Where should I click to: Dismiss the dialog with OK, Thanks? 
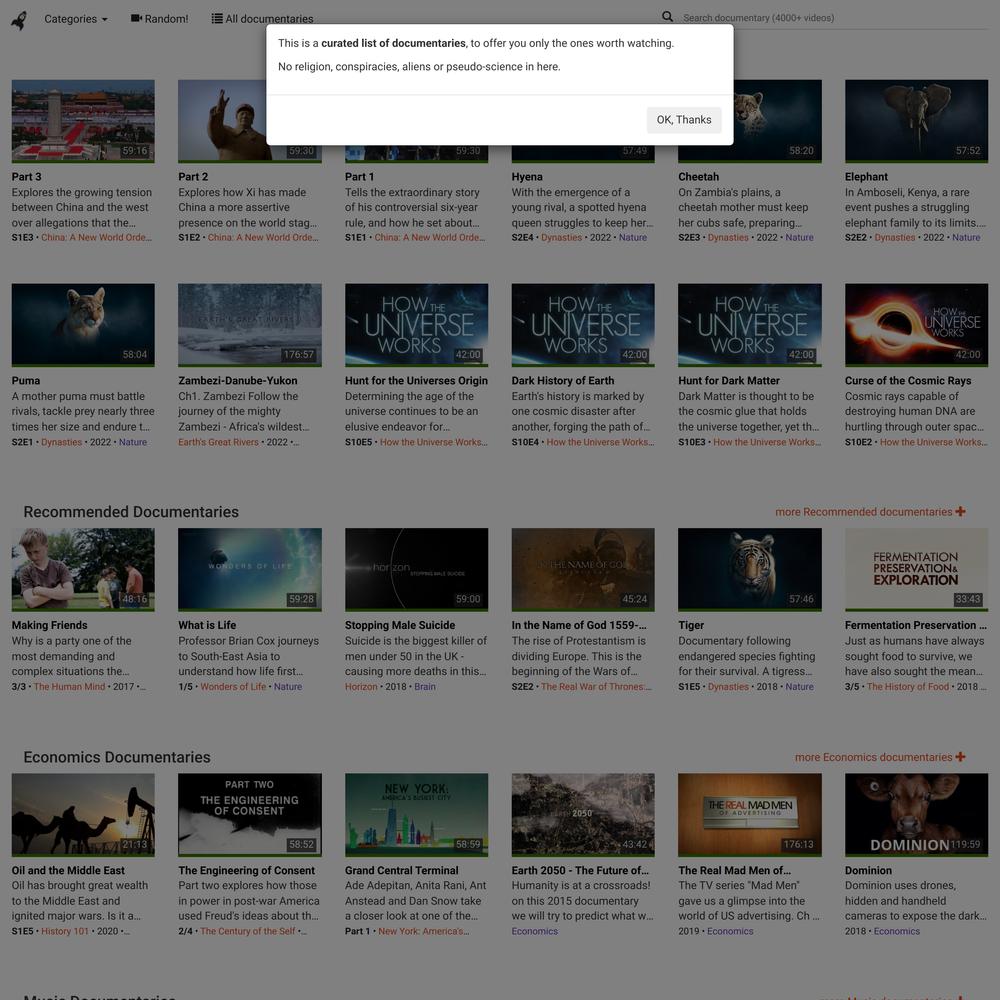coord(684,120)
